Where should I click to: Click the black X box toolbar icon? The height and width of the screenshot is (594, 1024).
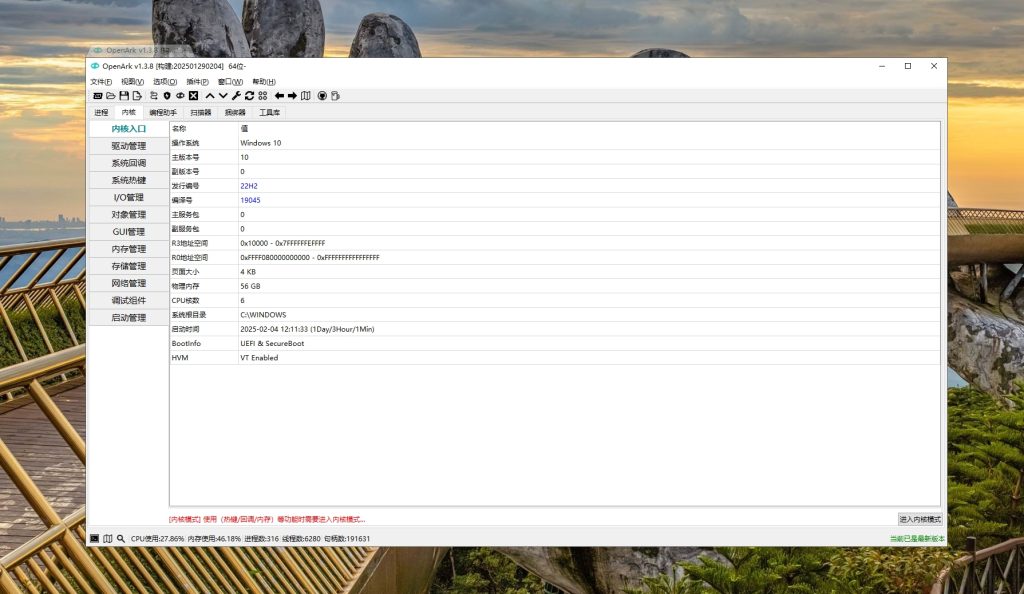pos(193,96)
